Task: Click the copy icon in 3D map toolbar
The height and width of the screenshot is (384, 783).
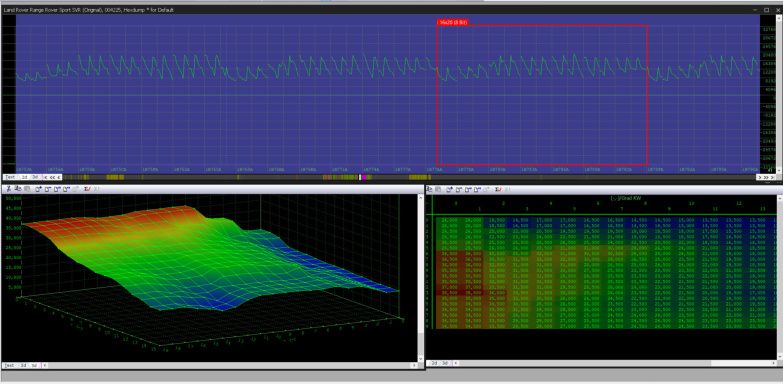Action: pos(17,189)
